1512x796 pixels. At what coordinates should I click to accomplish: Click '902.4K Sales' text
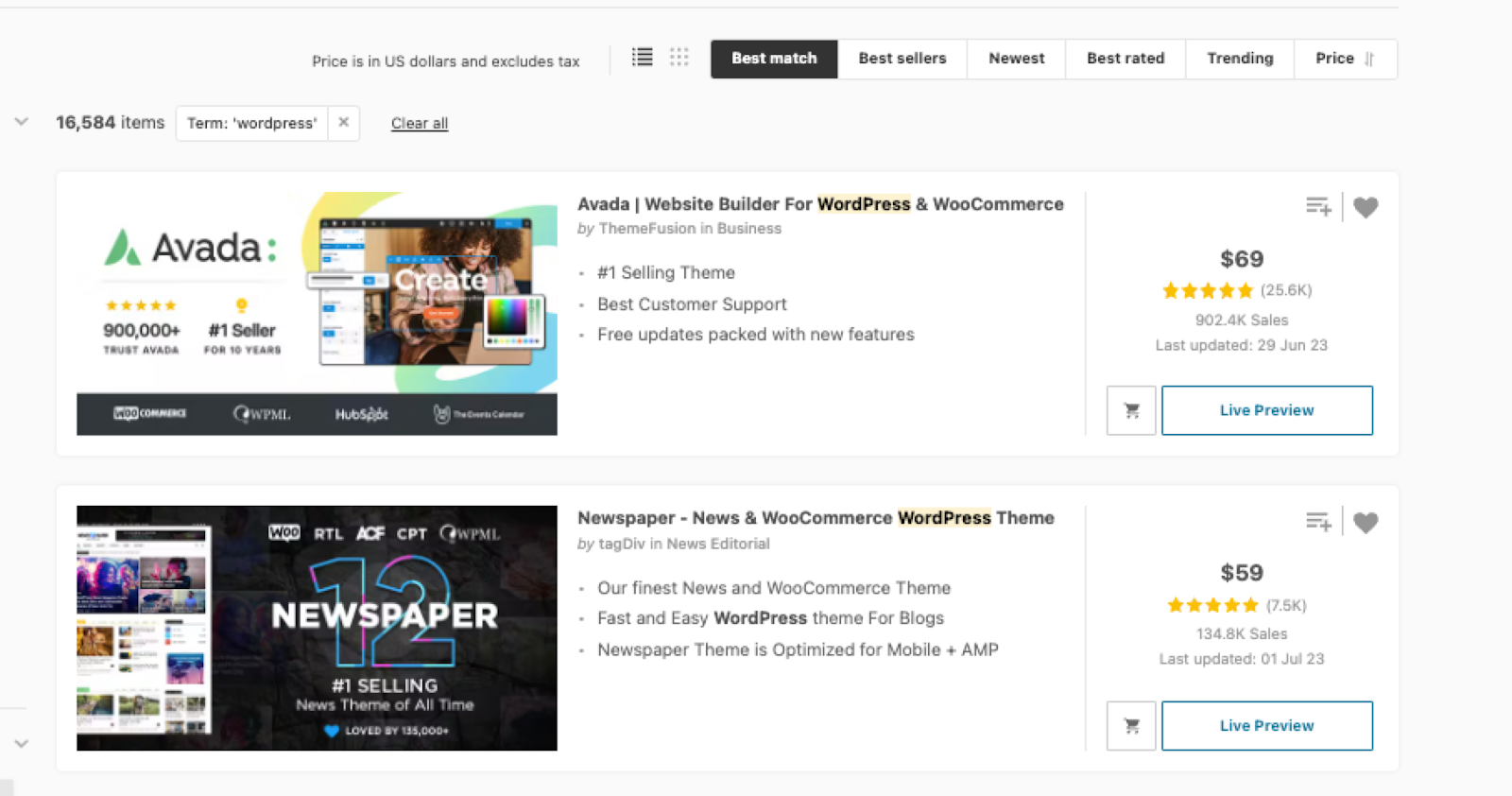(1242, 320)
